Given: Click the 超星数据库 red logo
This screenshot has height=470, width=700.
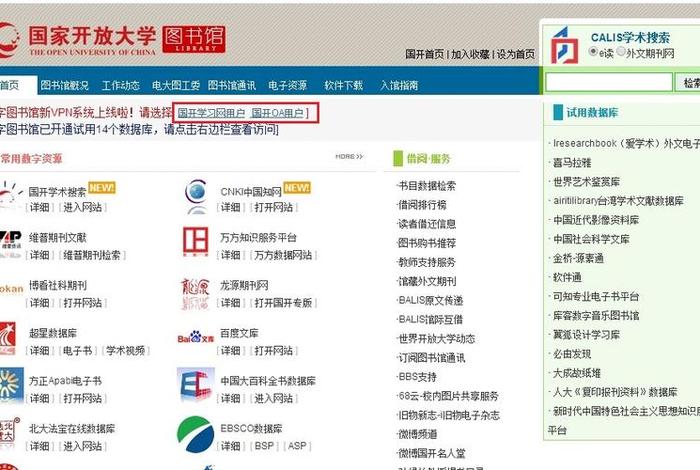Looking at the screenshot, I should pos(8,338).
